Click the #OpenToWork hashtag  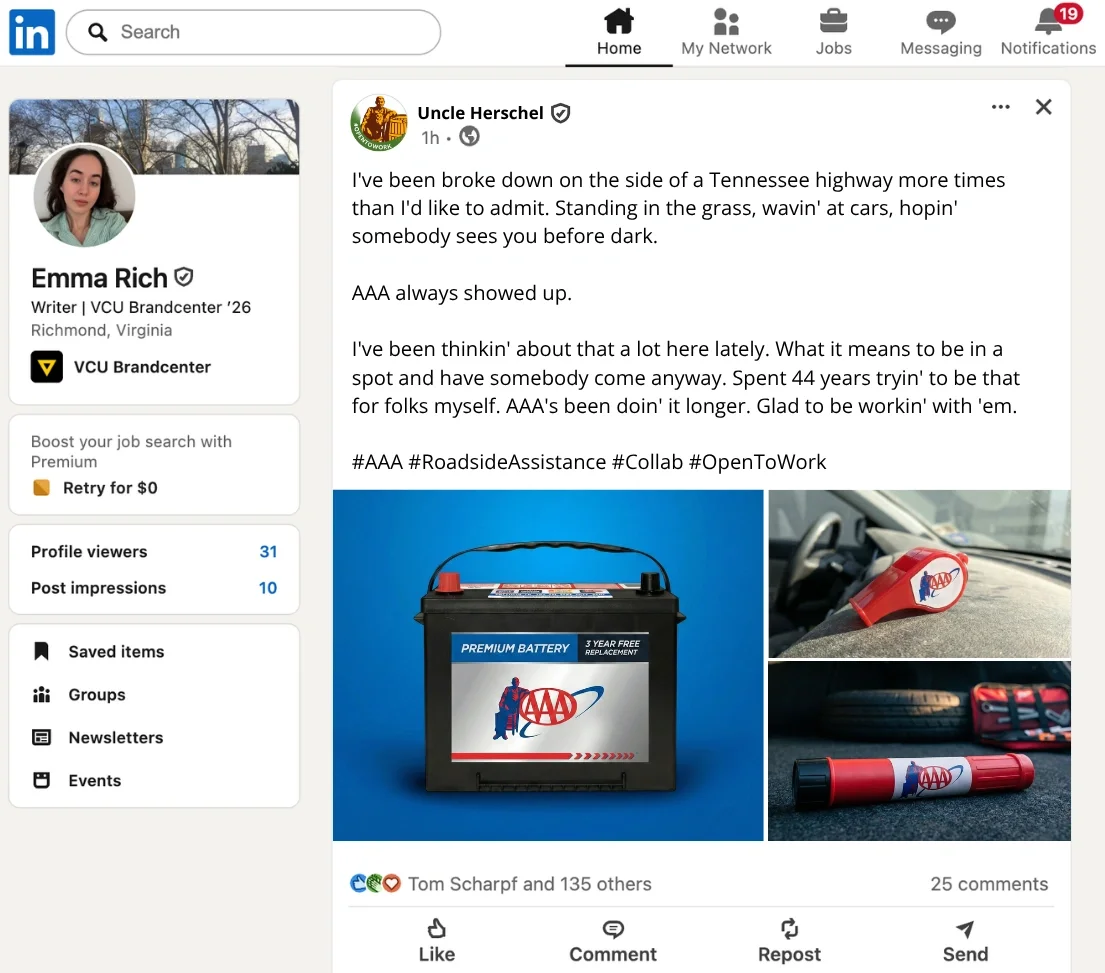(x=757, y=462)
